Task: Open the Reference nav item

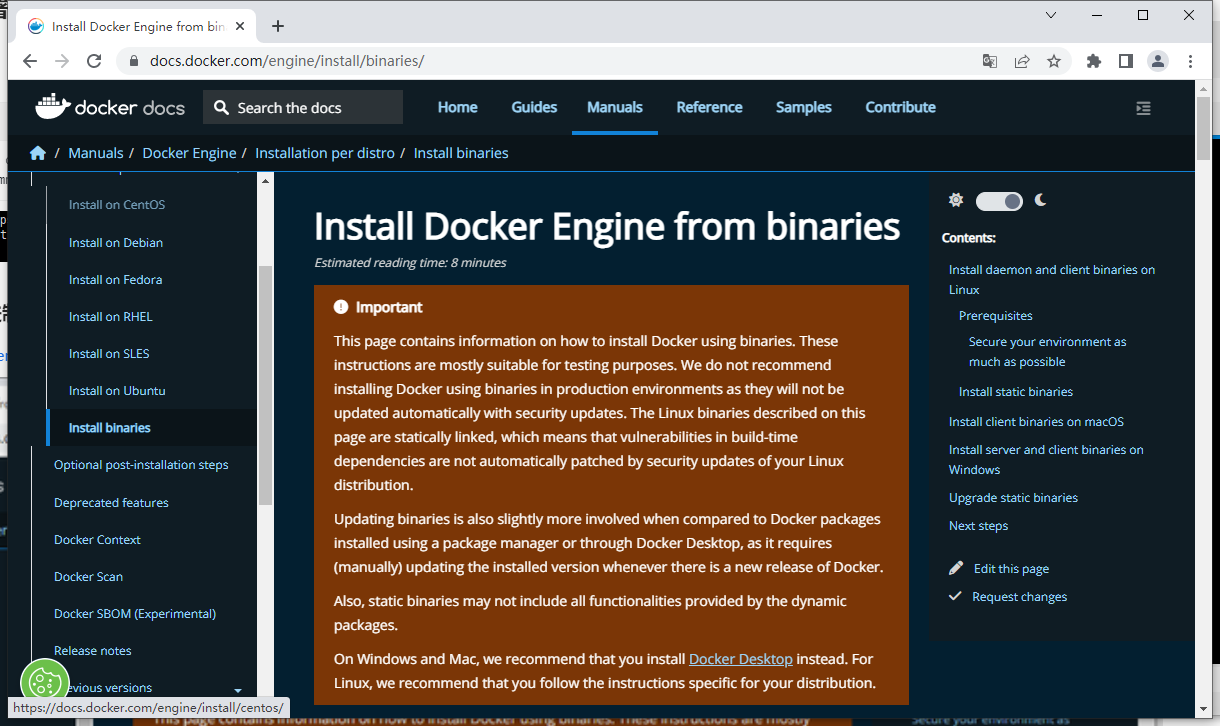Action: pos(709,107)
